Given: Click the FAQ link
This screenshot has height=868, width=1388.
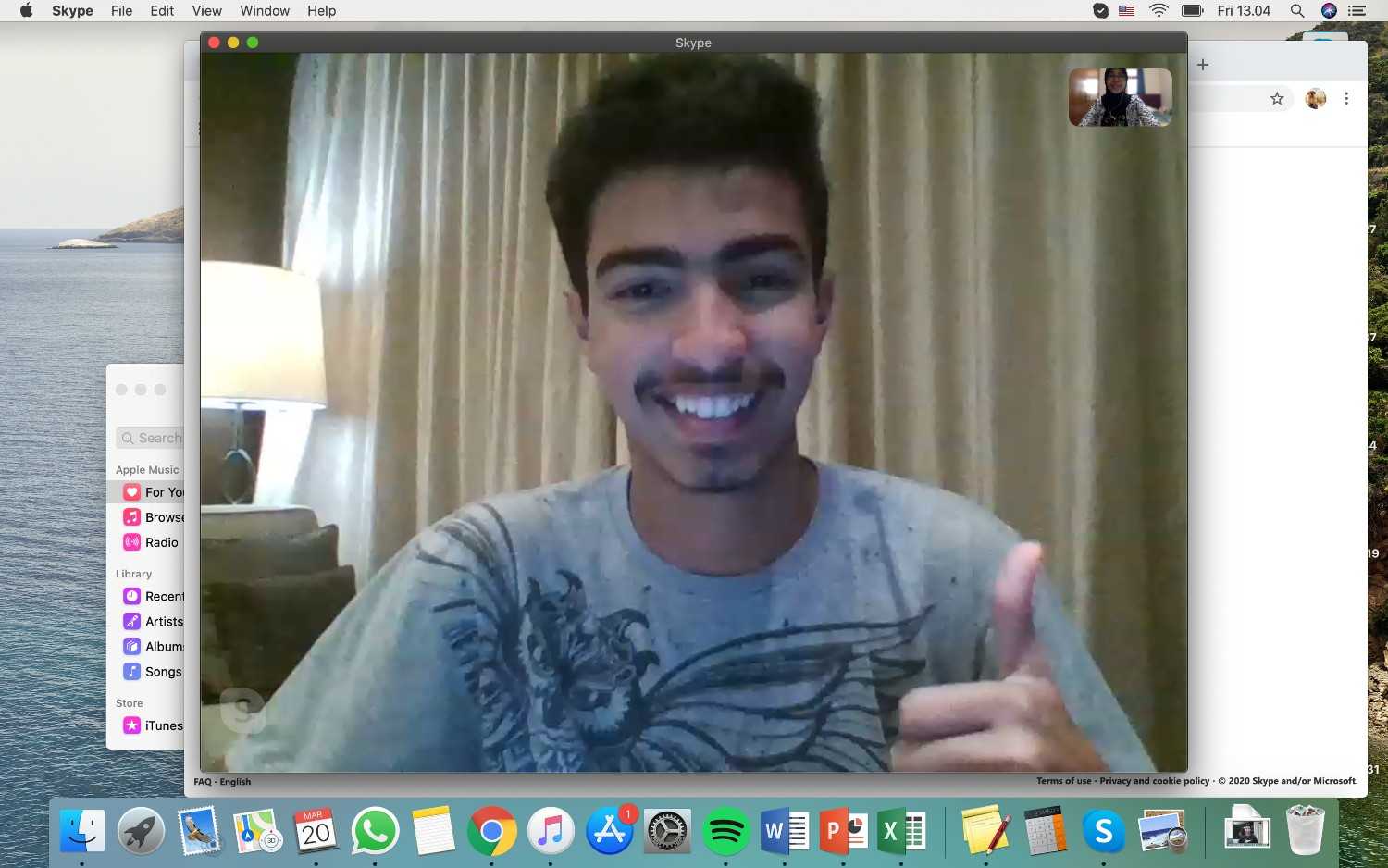Looking at the screenshot, I should [x=203, y=782].
